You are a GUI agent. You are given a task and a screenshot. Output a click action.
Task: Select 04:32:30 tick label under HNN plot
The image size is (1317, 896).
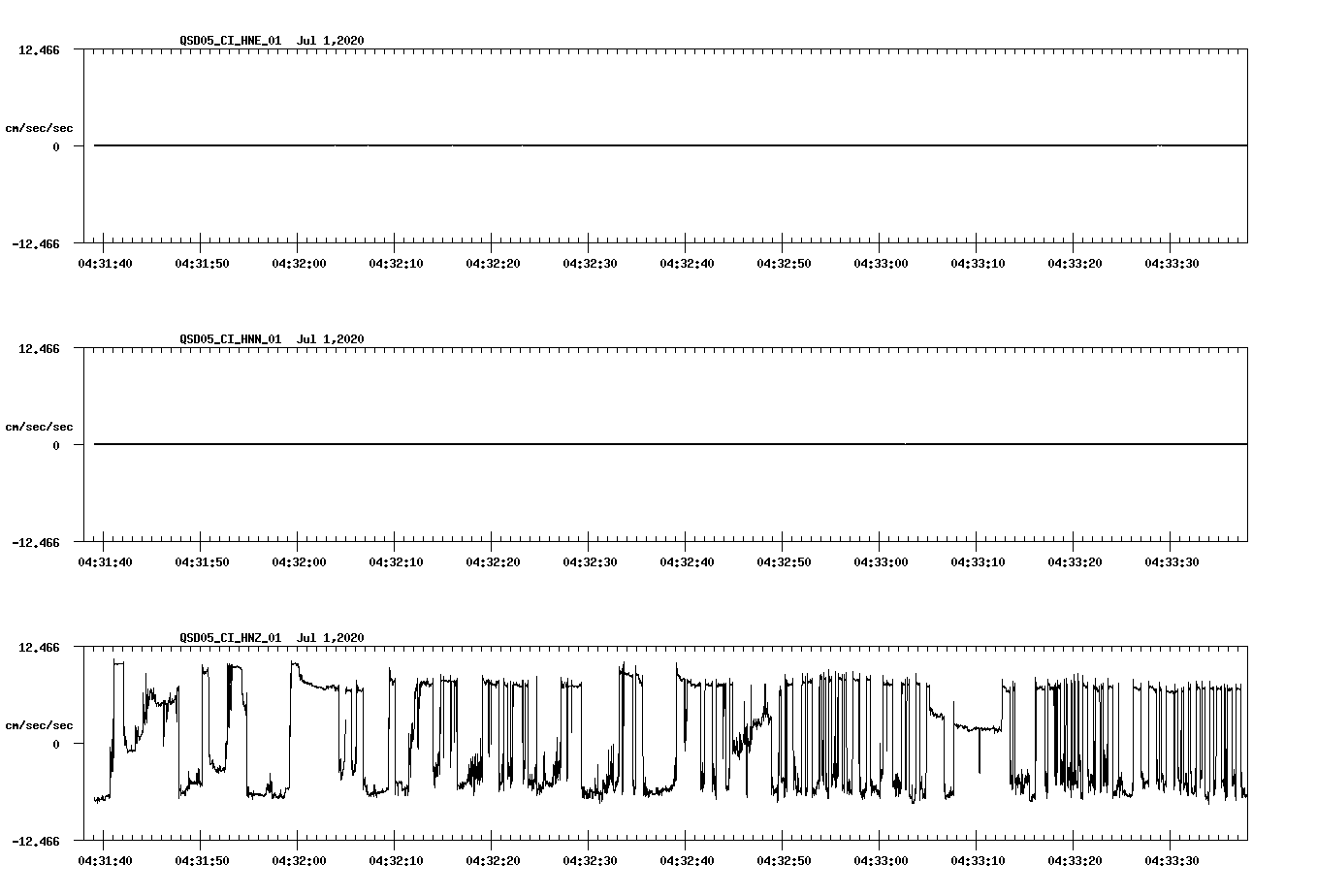590,562
